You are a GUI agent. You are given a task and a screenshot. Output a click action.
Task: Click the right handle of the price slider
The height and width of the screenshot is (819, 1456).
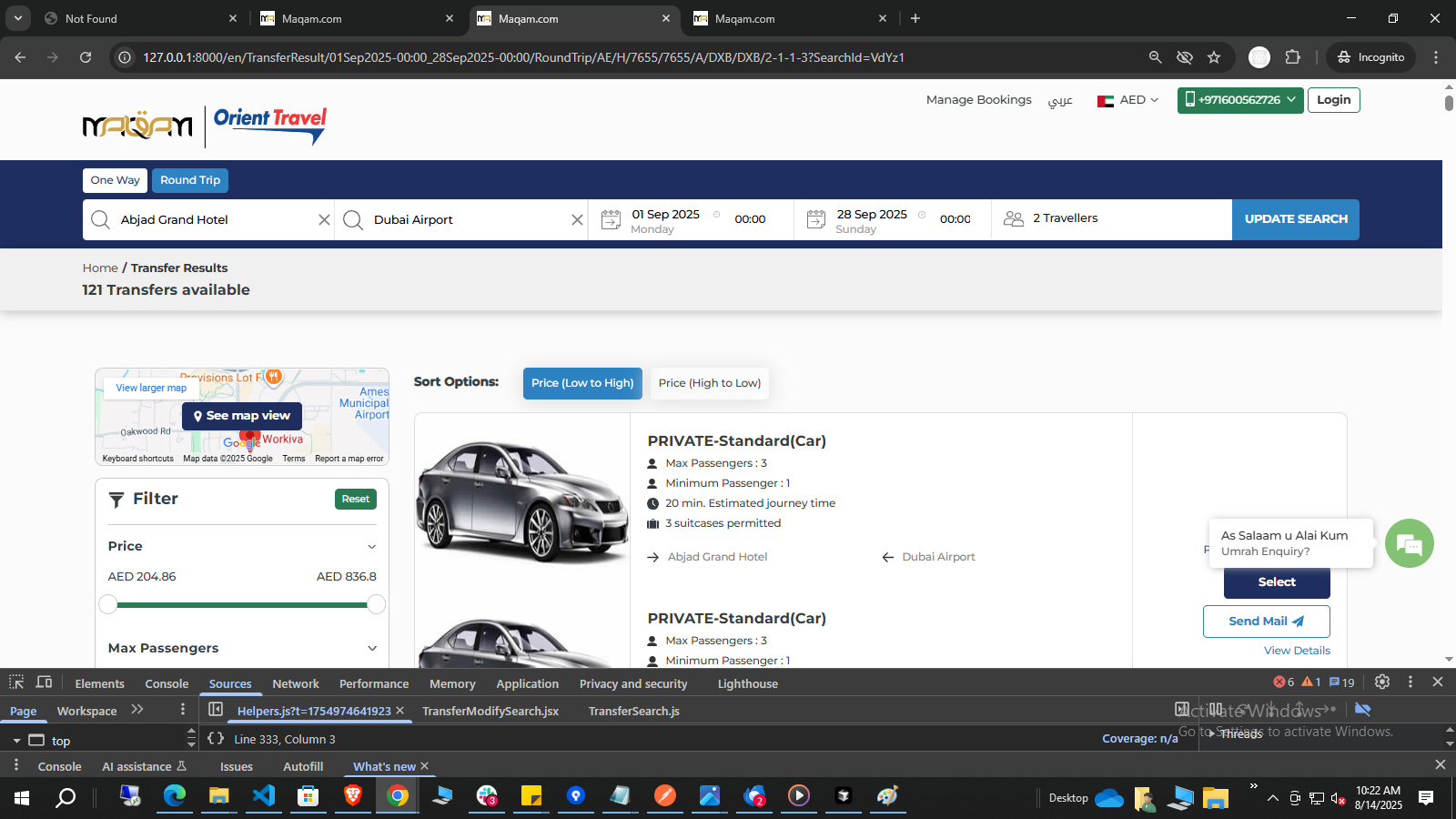click(x=376, y=604)
